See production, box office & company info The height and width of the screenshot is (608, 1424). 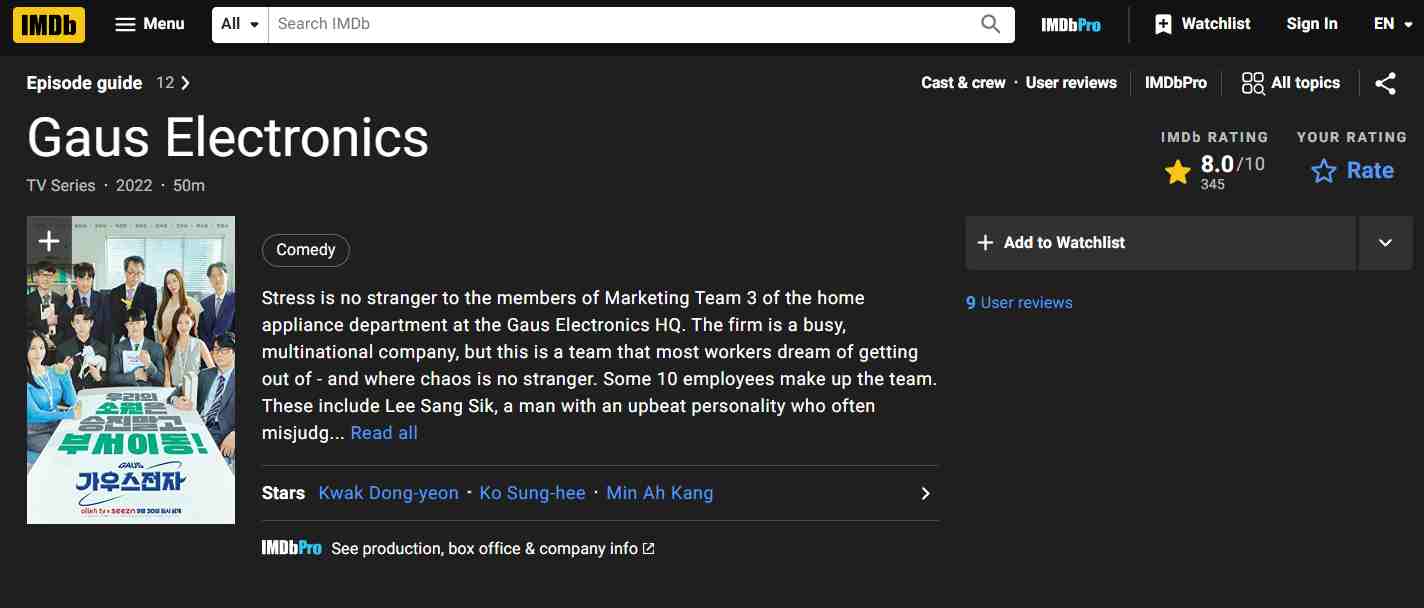492,549
